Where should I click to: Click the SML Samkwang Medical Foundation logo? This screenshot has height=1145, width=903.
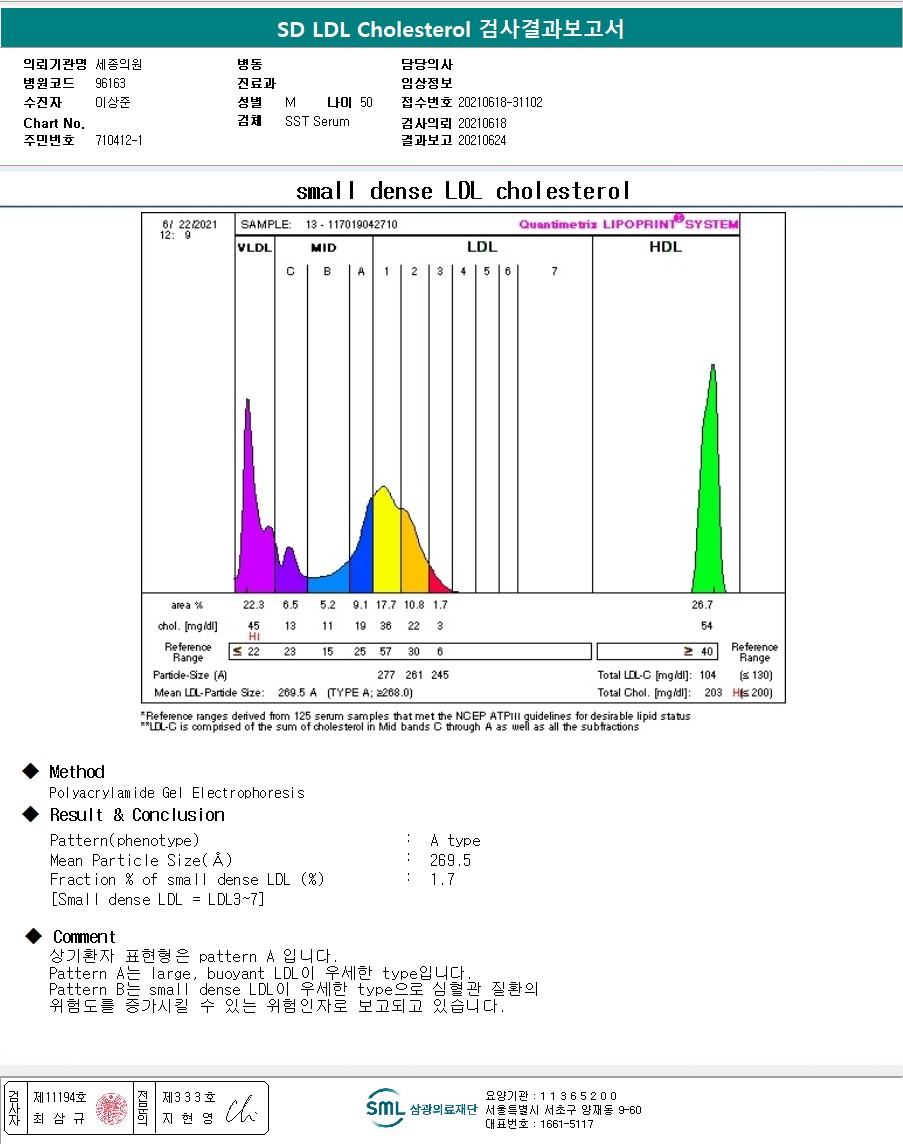[x=421, y=1108]
